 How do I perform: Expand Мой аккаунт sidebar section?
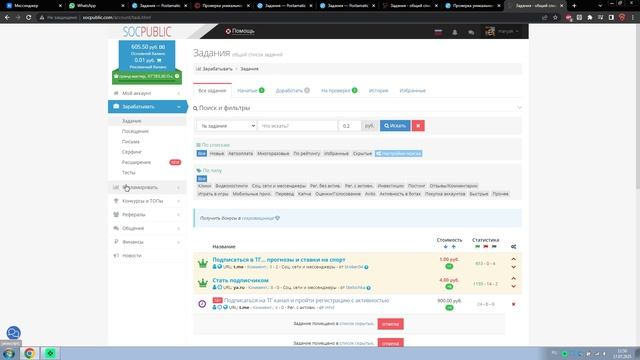pos(147,93)
